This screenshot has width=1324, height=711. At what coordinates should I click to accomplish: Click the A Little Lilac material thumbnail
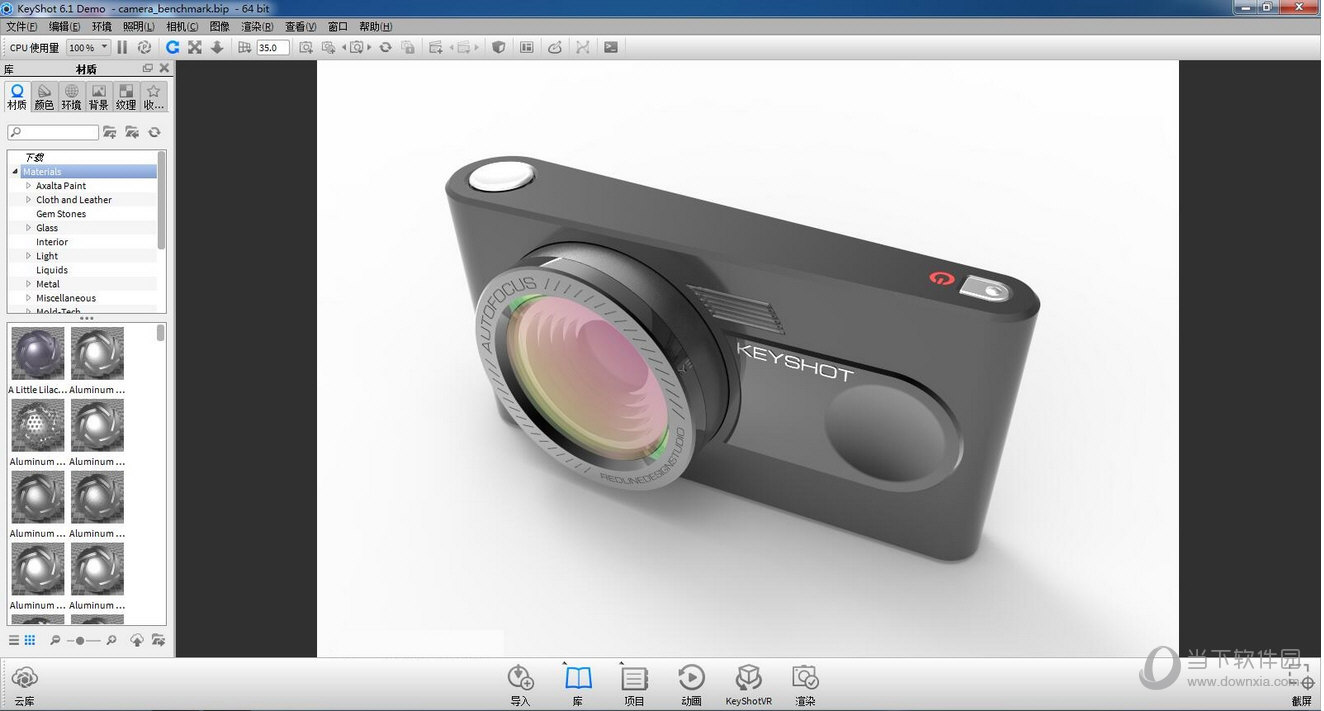pyautogui.click(x=37, y=352)
